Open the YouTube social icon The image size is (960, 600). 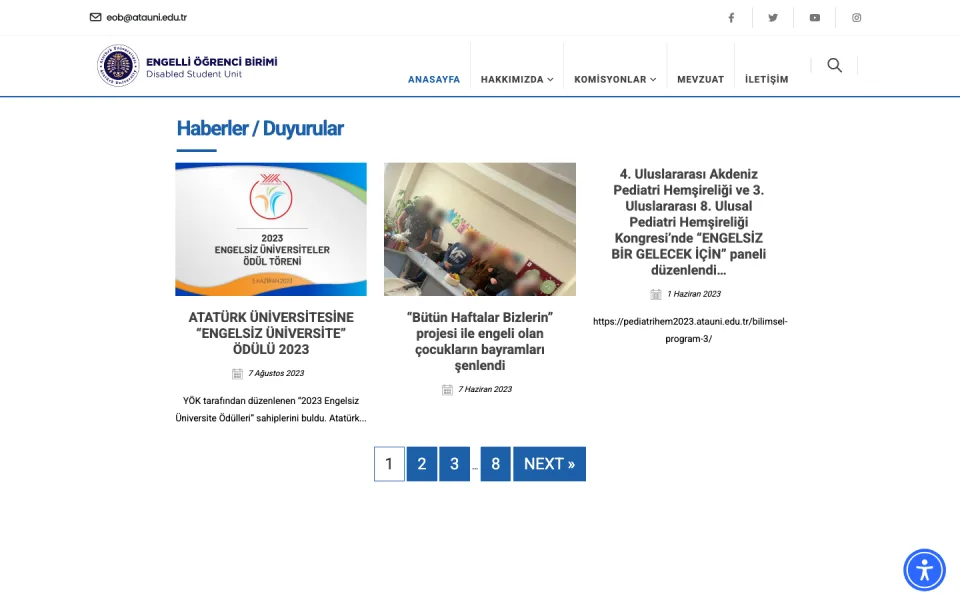[x=814, y=18]
